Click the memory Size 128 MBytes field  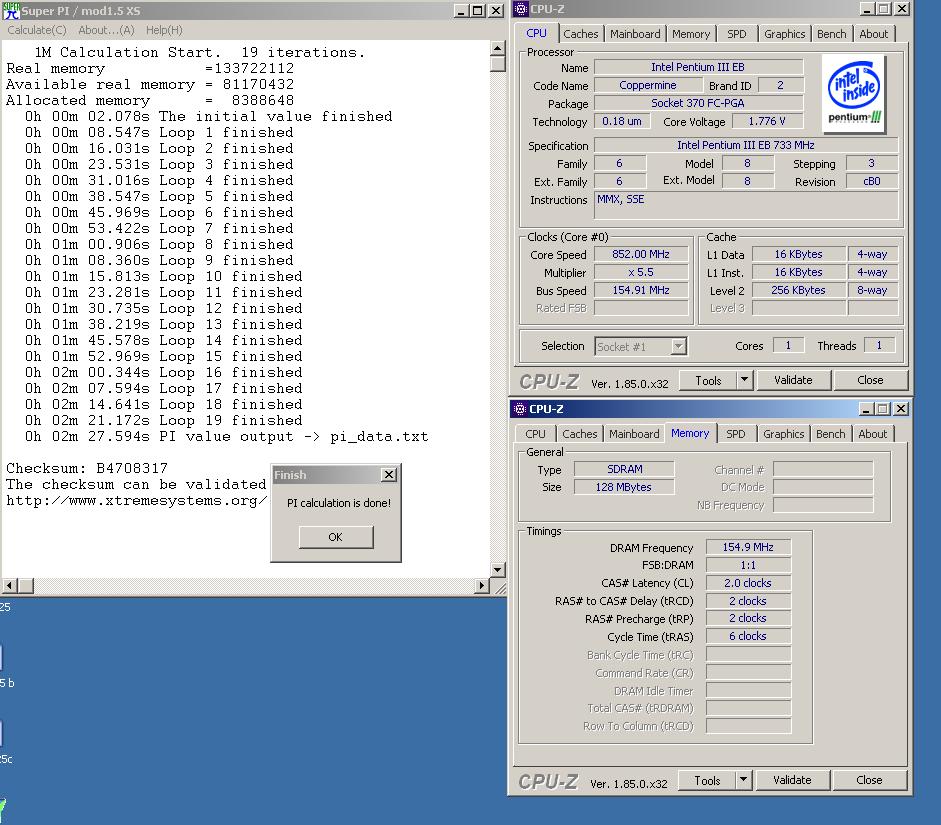coord(624,487)
